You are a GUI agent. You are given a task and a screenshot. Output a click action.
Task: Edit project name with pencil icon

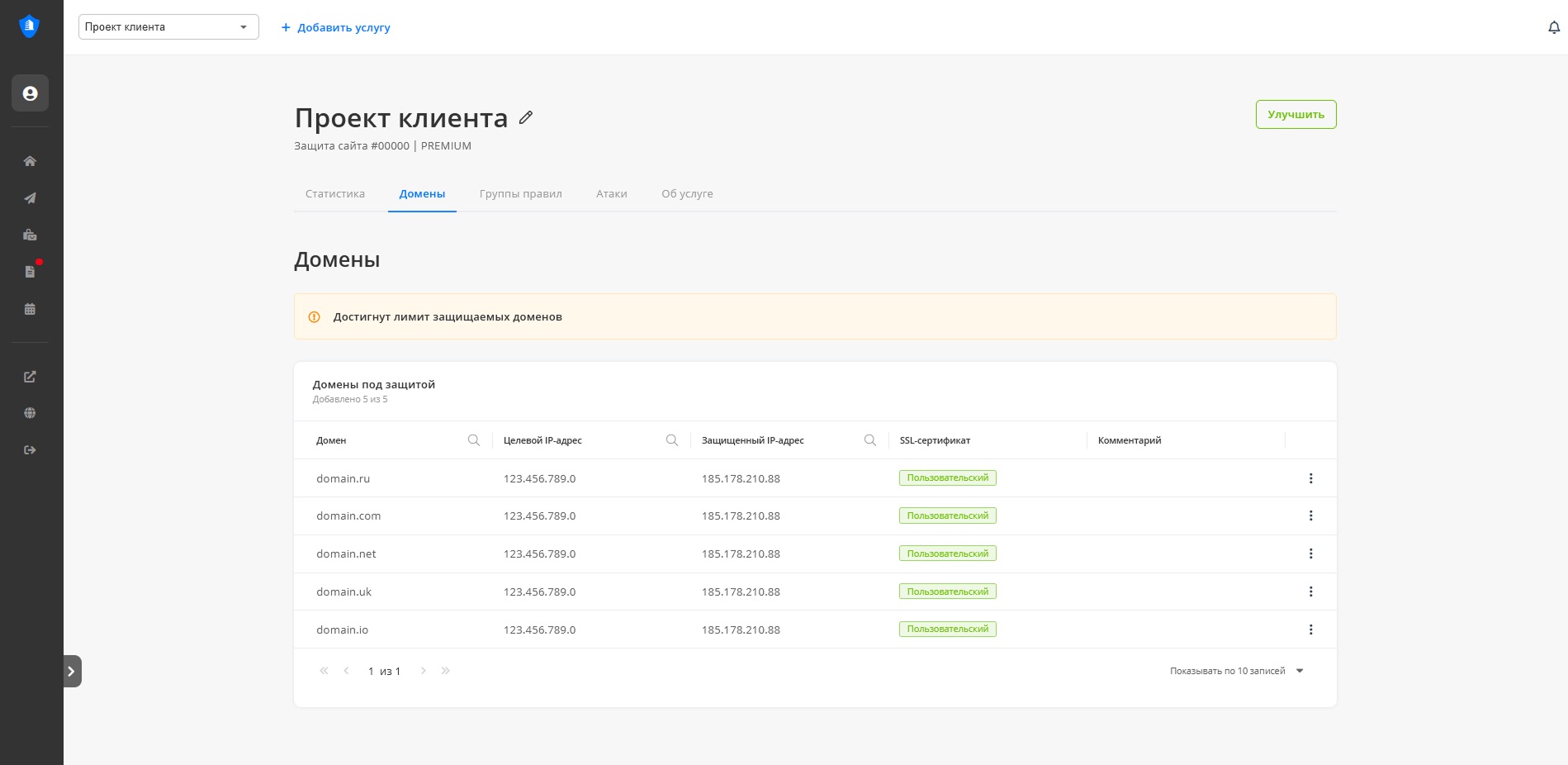tap(526, 117)
